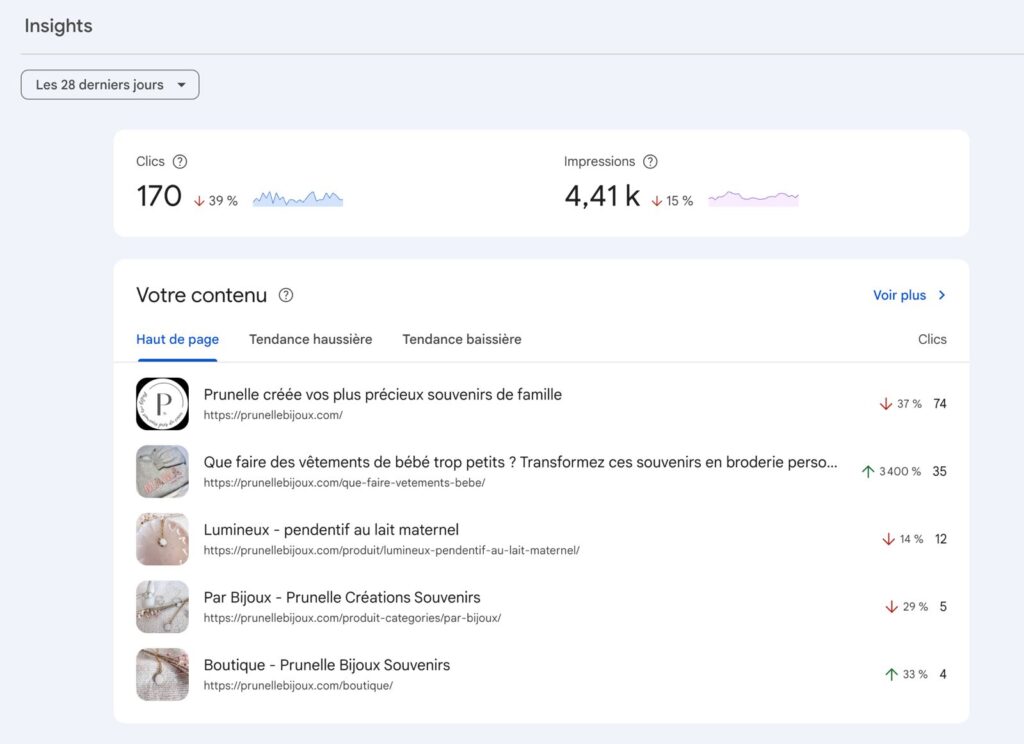Click the Clics sparkline chart

pyautogui.click(x=298, y=199)
